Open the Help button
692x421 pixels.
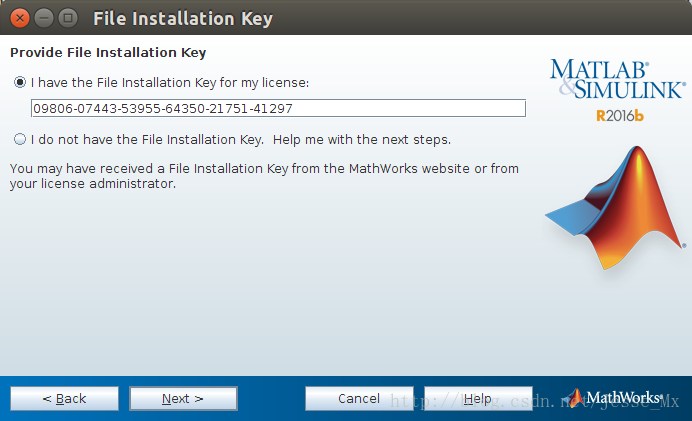click(x=478, y=398)
